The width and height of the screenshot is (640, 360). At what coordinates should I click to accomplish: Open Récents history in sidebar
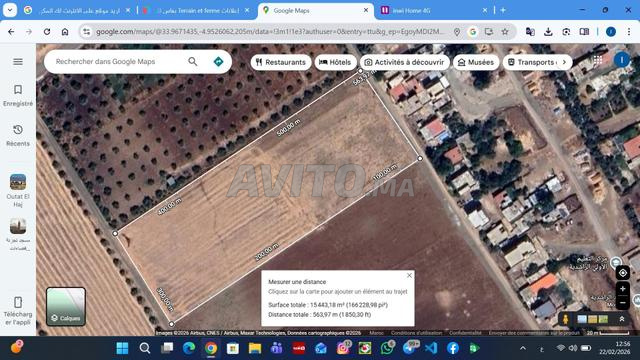pyautogui.click(x=18, y=136)
